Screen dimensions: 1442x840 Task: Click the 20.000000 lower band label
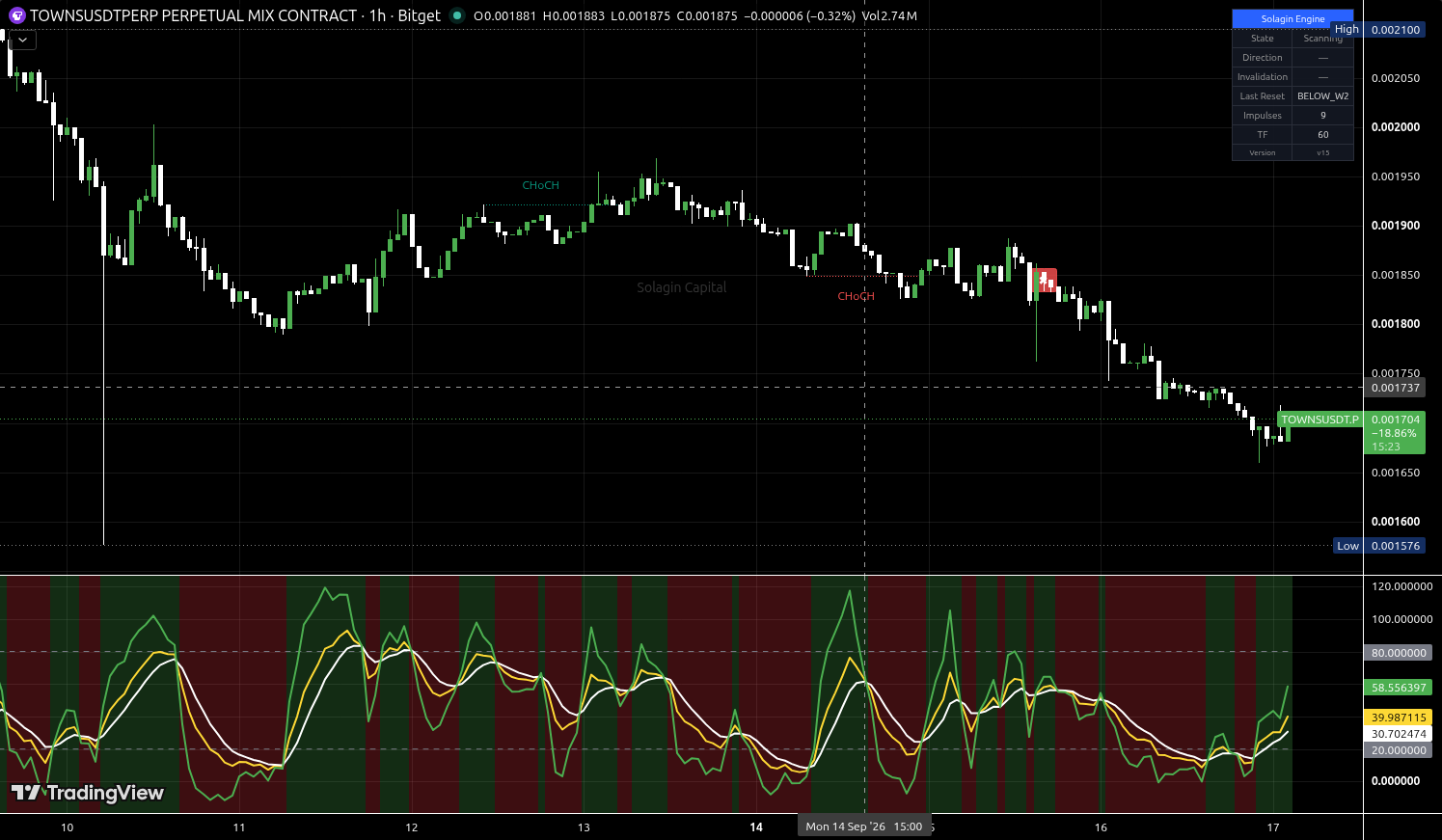[x=1399, y=750]
